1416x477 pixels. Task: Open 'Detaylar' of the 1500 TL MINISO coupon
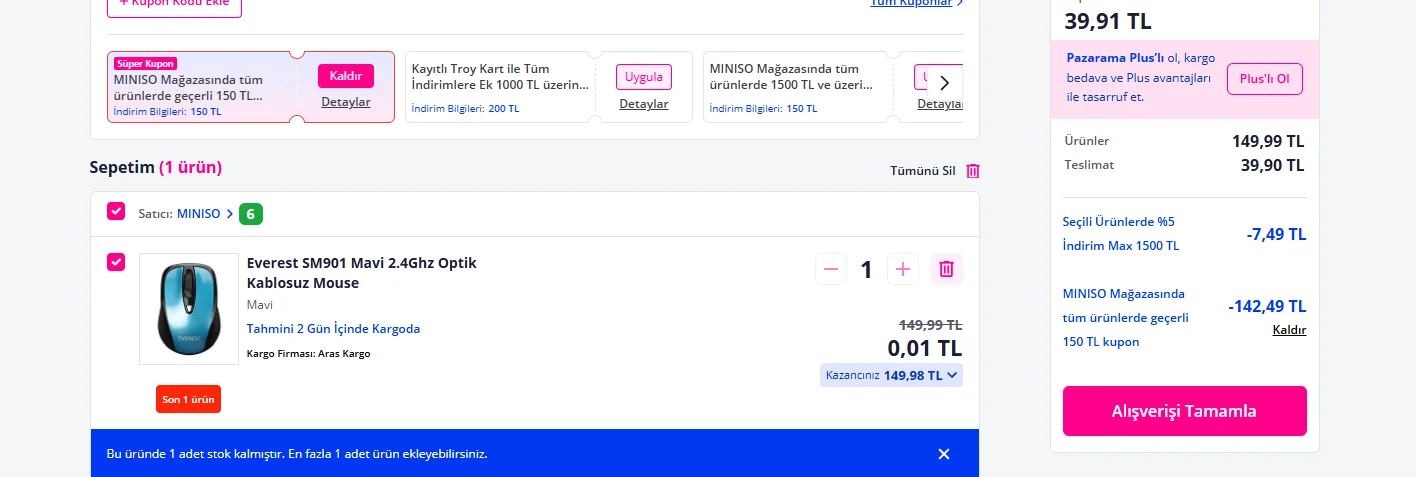940,104
